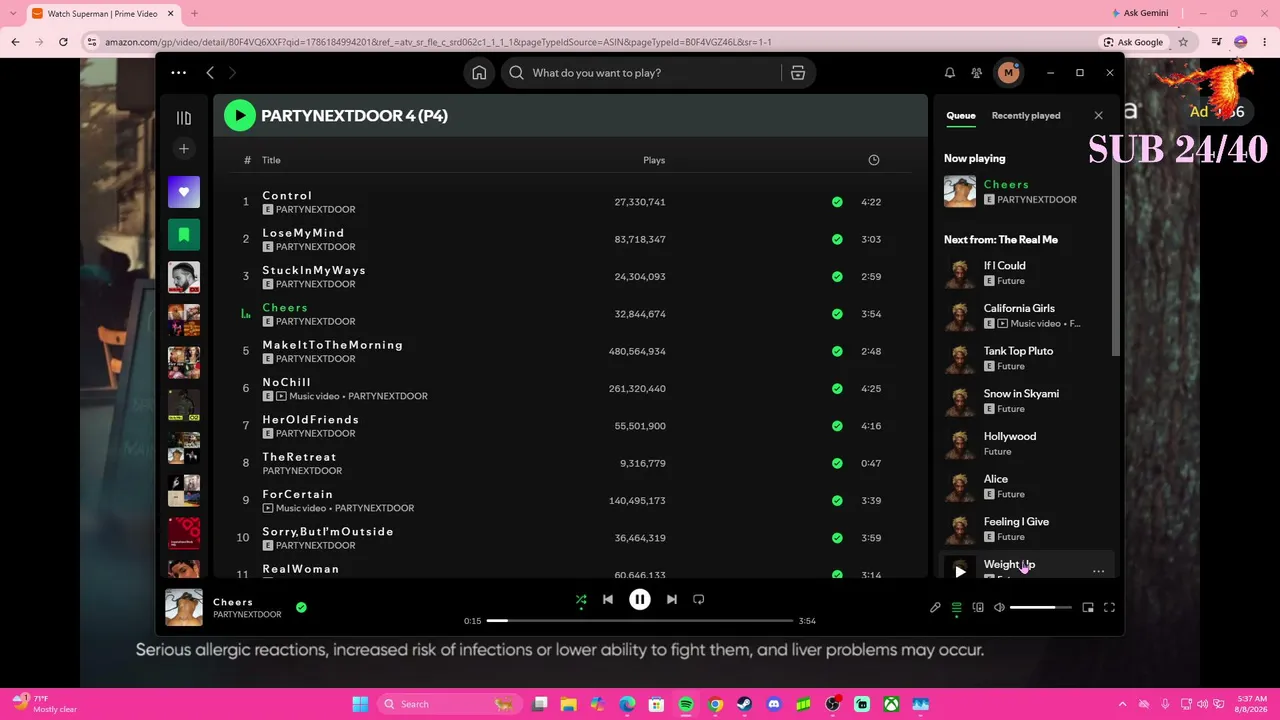The image size is (1280, 720).
Task: Play the PARTYNEXTDOOR 4 (P4) album
Action: coord(240,116)
